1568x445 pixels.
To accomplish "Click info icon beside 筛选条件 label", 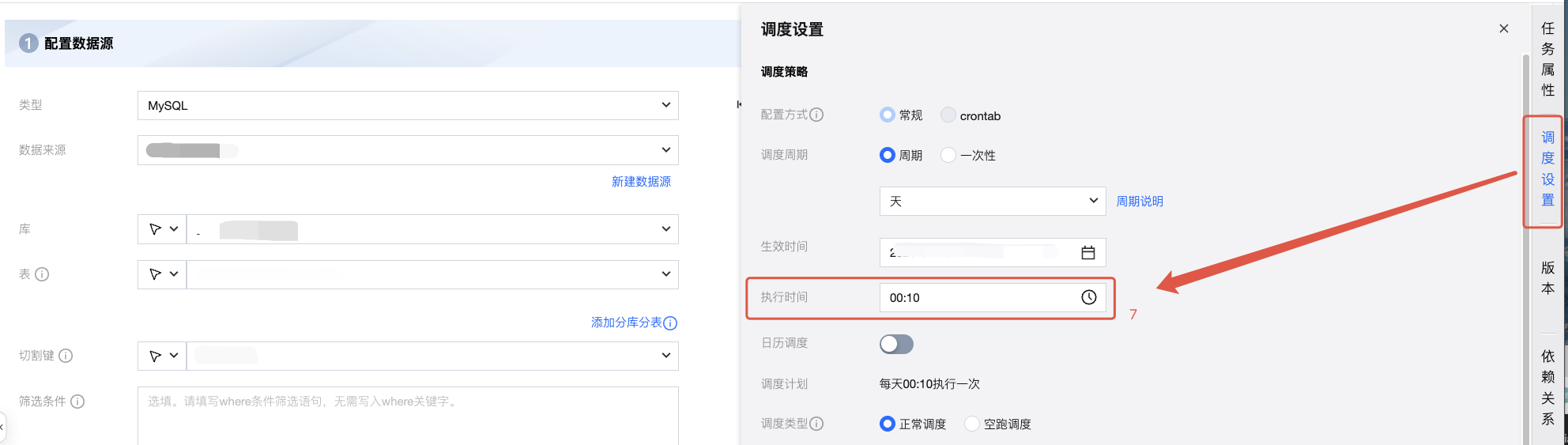I will (77, 402).
